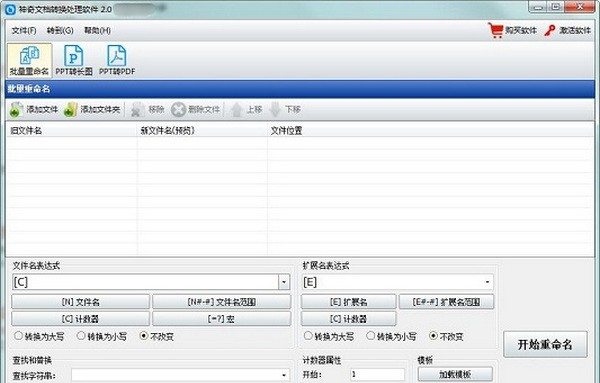This screenshot has width=600, height=383.
Task: Open the 转到(G) menu
Action: tap(60, 31)
